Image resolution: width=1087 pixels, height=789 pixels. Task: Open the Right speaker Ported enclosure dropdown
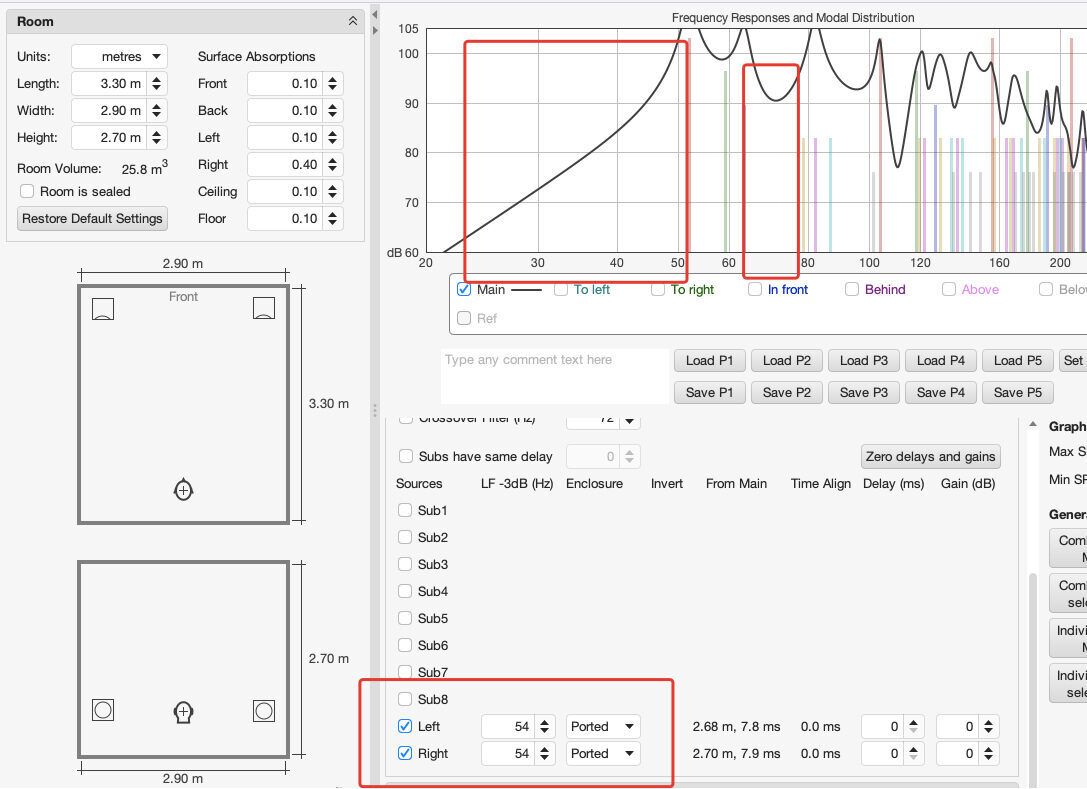(x=603, y=754)
